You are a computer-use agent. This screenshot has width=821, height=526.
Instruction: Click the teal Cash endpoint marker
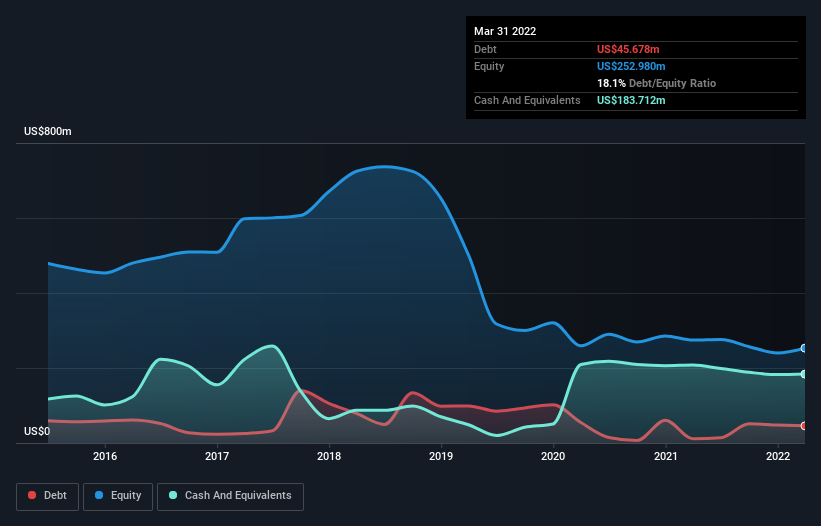pyautogui.click(x=804, y=374)
